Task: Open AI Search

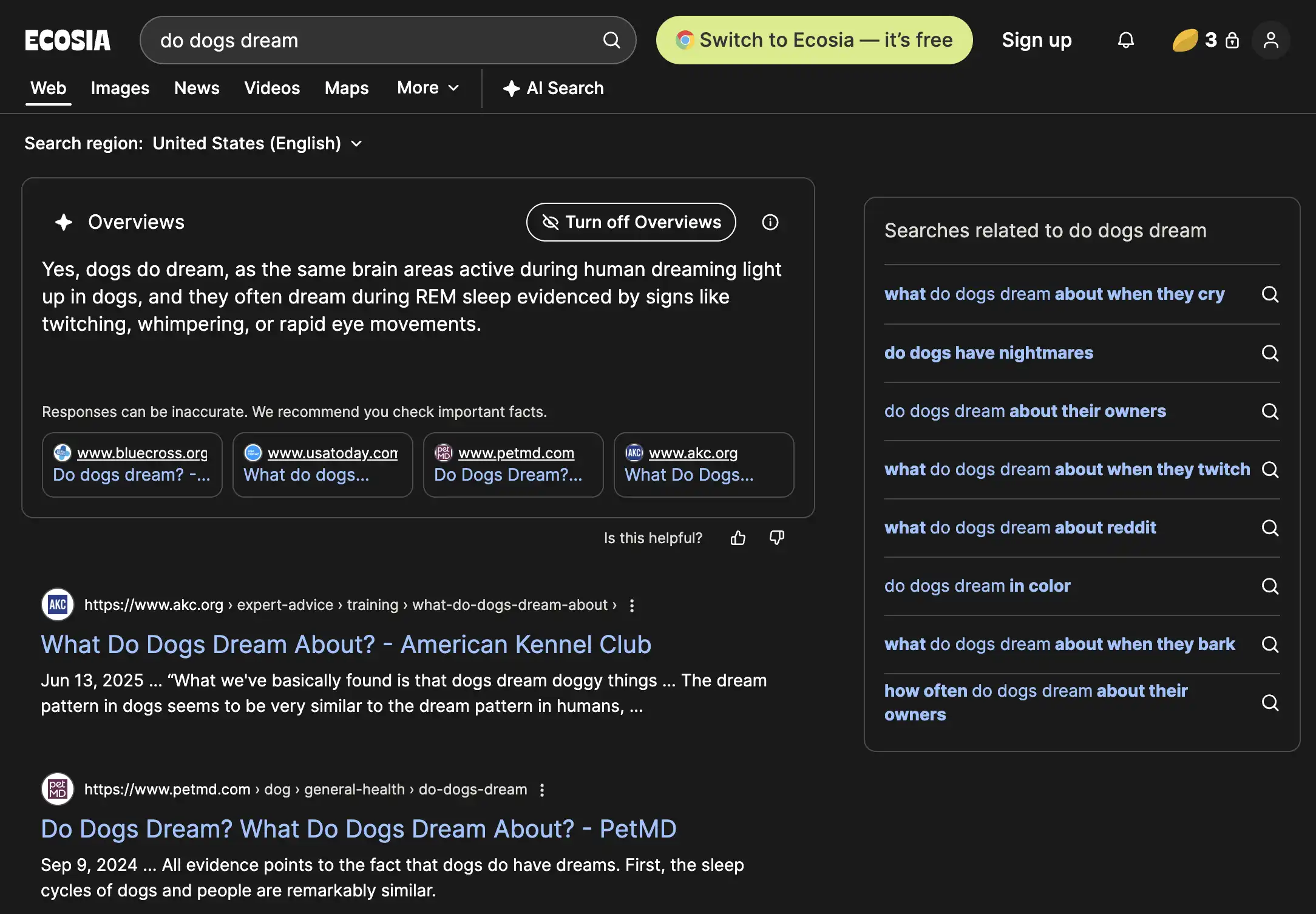Action: pyautogui.click(x=553, y=88)
